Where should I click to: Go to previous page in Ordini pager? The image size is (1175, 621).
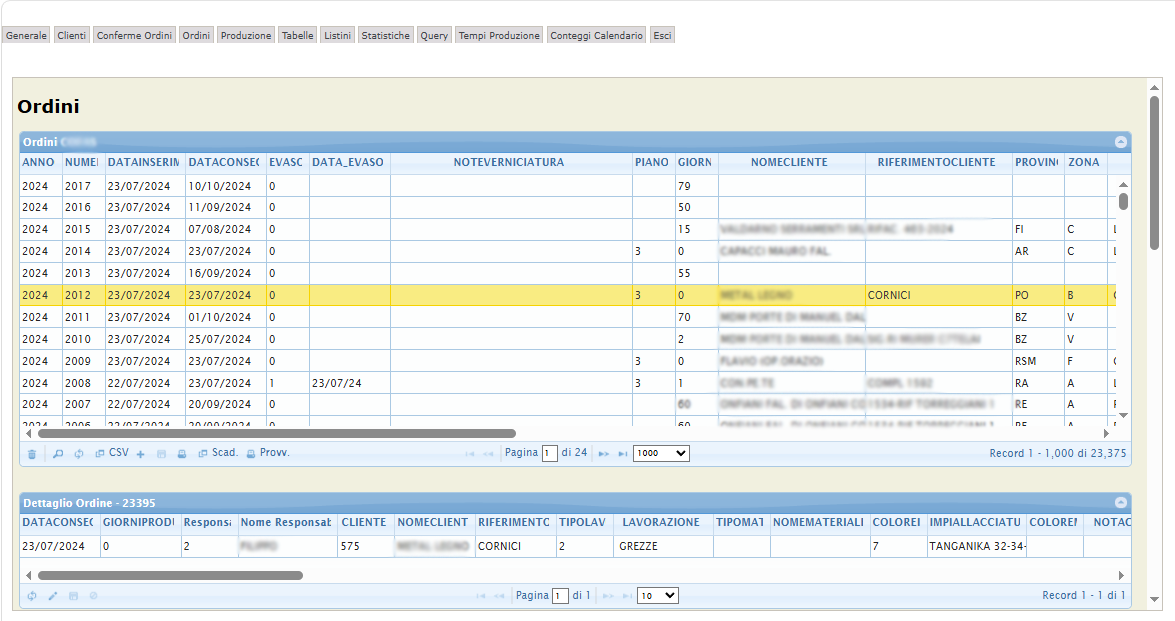click(489, 454)
